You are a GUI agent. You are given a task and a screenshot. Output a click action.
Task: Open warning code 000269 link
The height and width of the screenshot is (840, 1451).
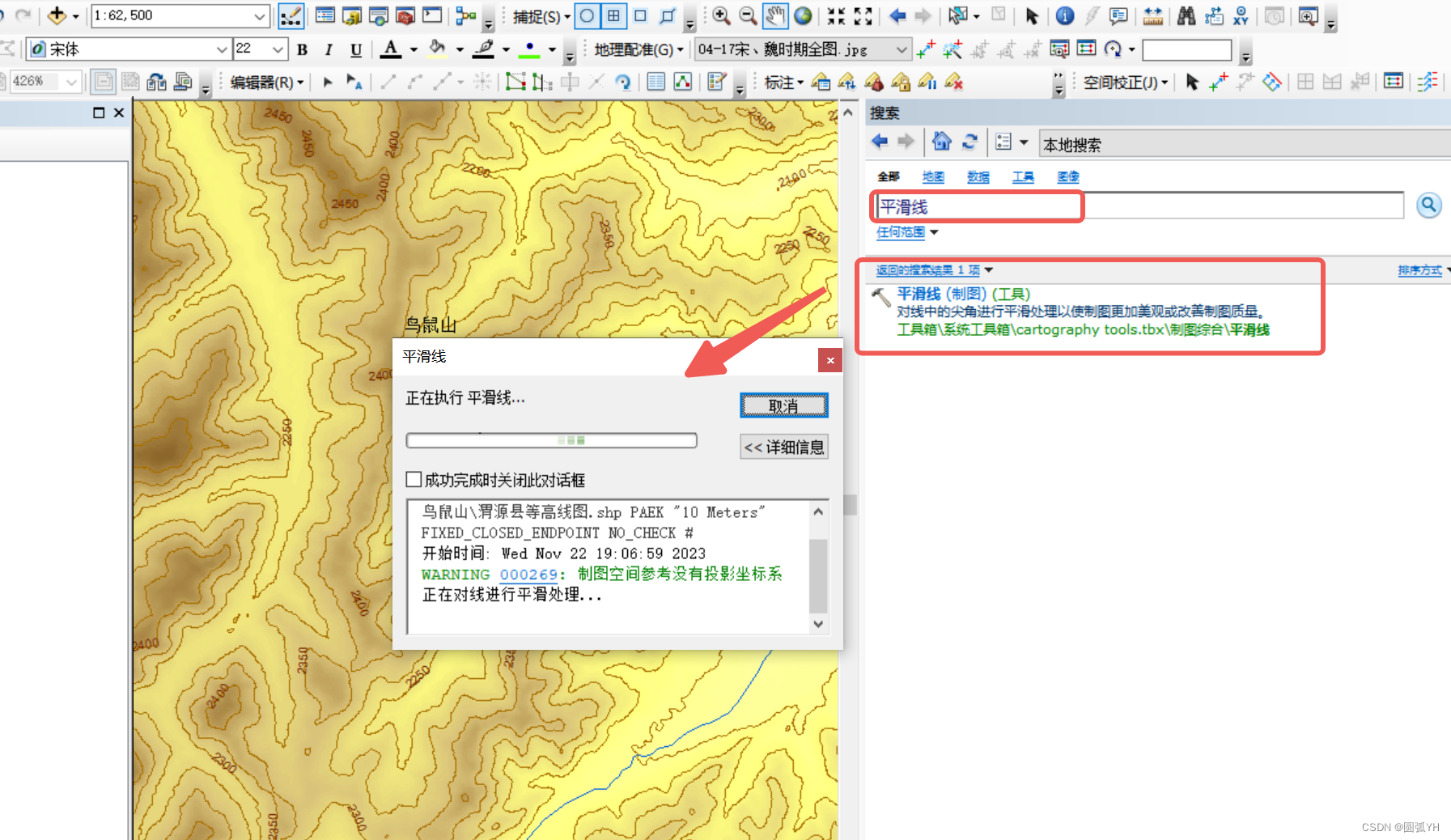528,574
